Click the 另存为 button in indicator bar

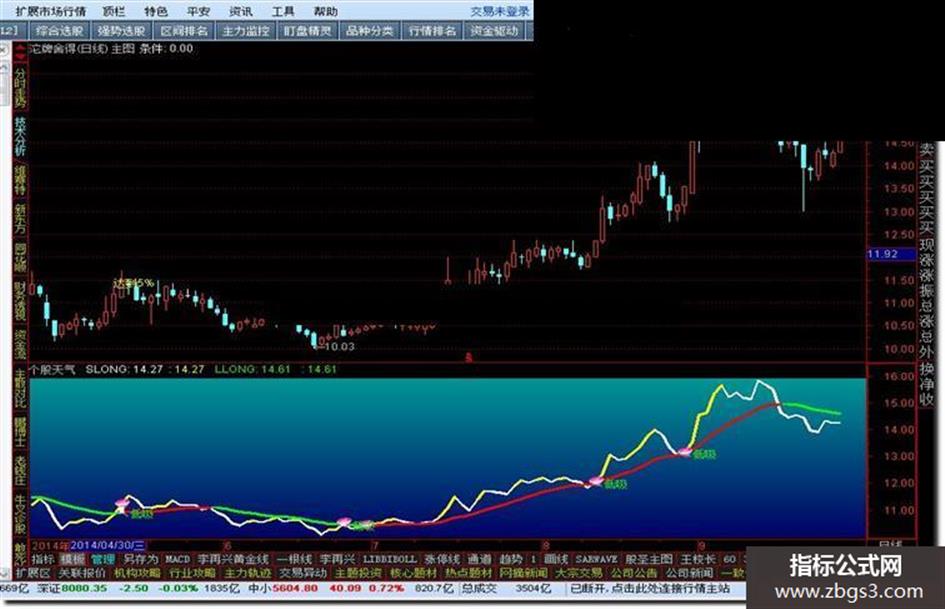pos(141,559)
